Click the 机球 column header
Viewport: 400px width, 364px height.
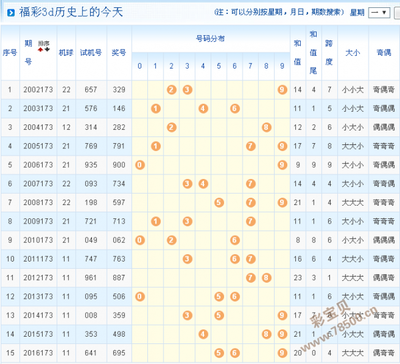pos(66,52)
